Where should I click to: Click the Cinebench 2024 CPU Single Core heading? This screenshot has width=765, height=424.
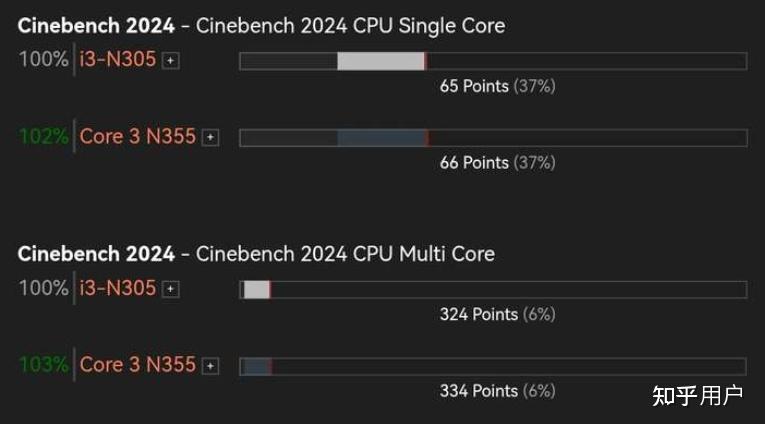pyautogui.click(x=262, y=26)
